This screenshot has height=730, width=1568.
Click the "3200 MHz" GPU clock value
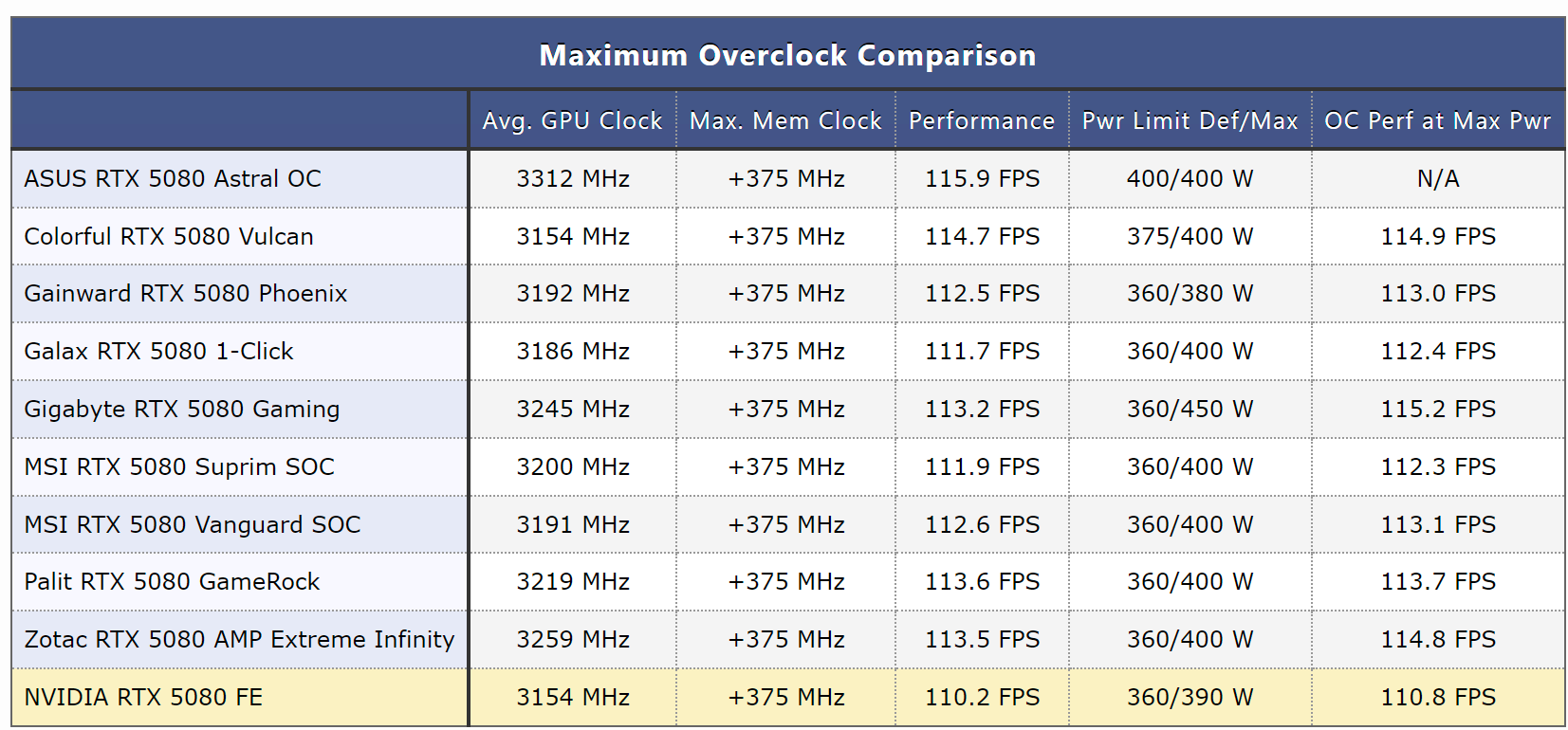click(x=573, y=466)
